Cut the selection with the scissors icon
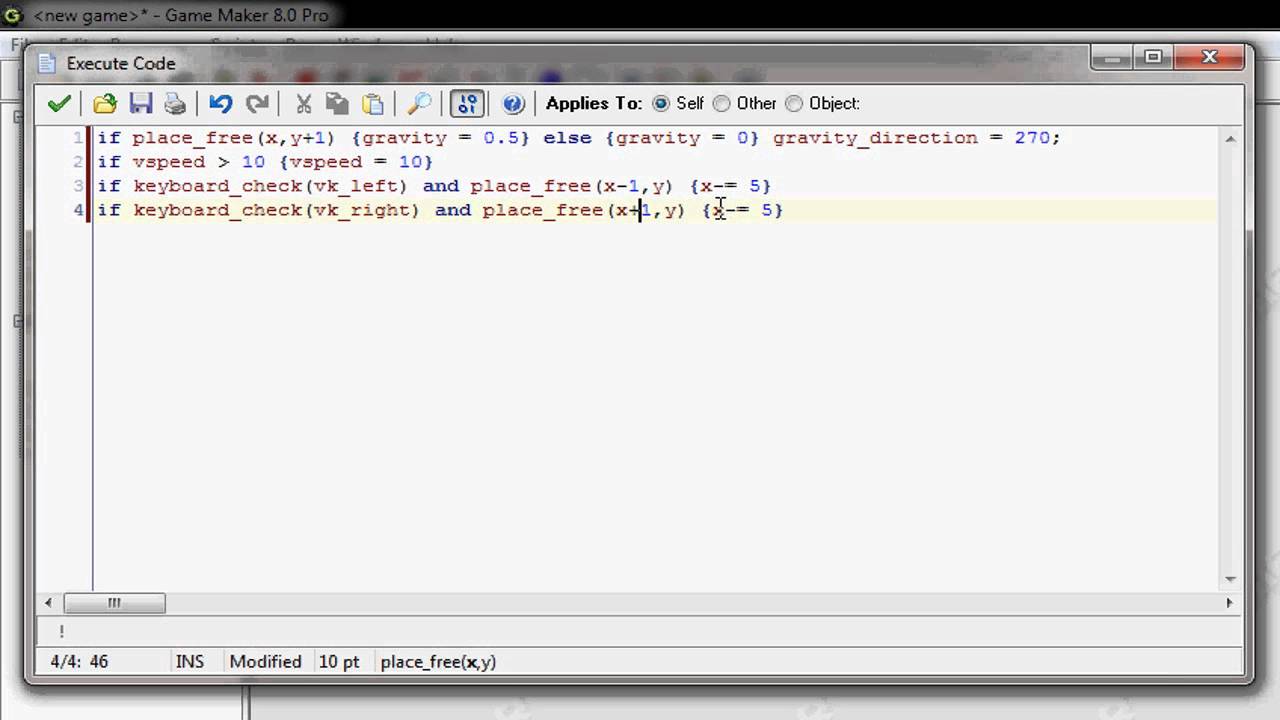This screenshot has width=1280, height=720. pyautogui.click(x=303, y=103)
